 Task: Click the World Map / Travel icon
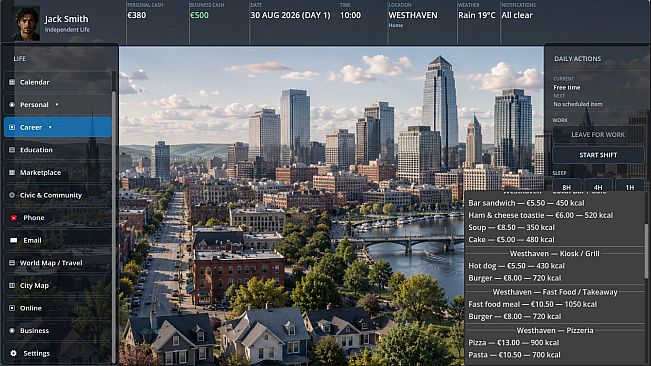(12, 263)
